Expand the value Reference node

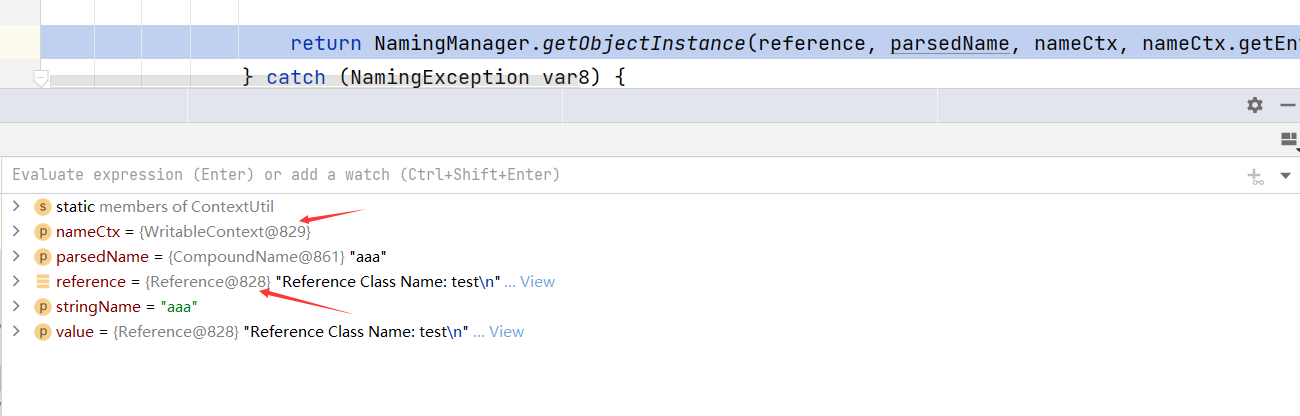[15, 332]
